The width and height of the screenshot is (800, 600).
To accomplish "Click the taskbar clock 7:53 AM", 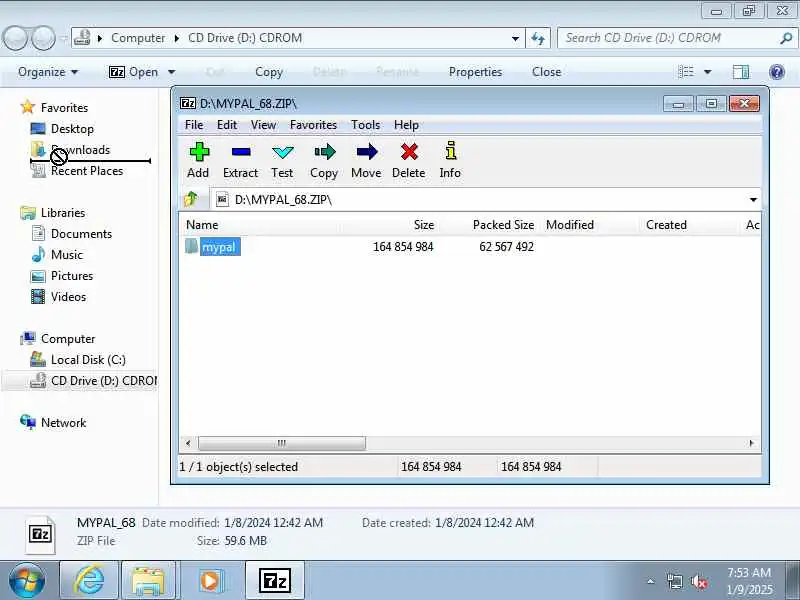I will point(749,572).
